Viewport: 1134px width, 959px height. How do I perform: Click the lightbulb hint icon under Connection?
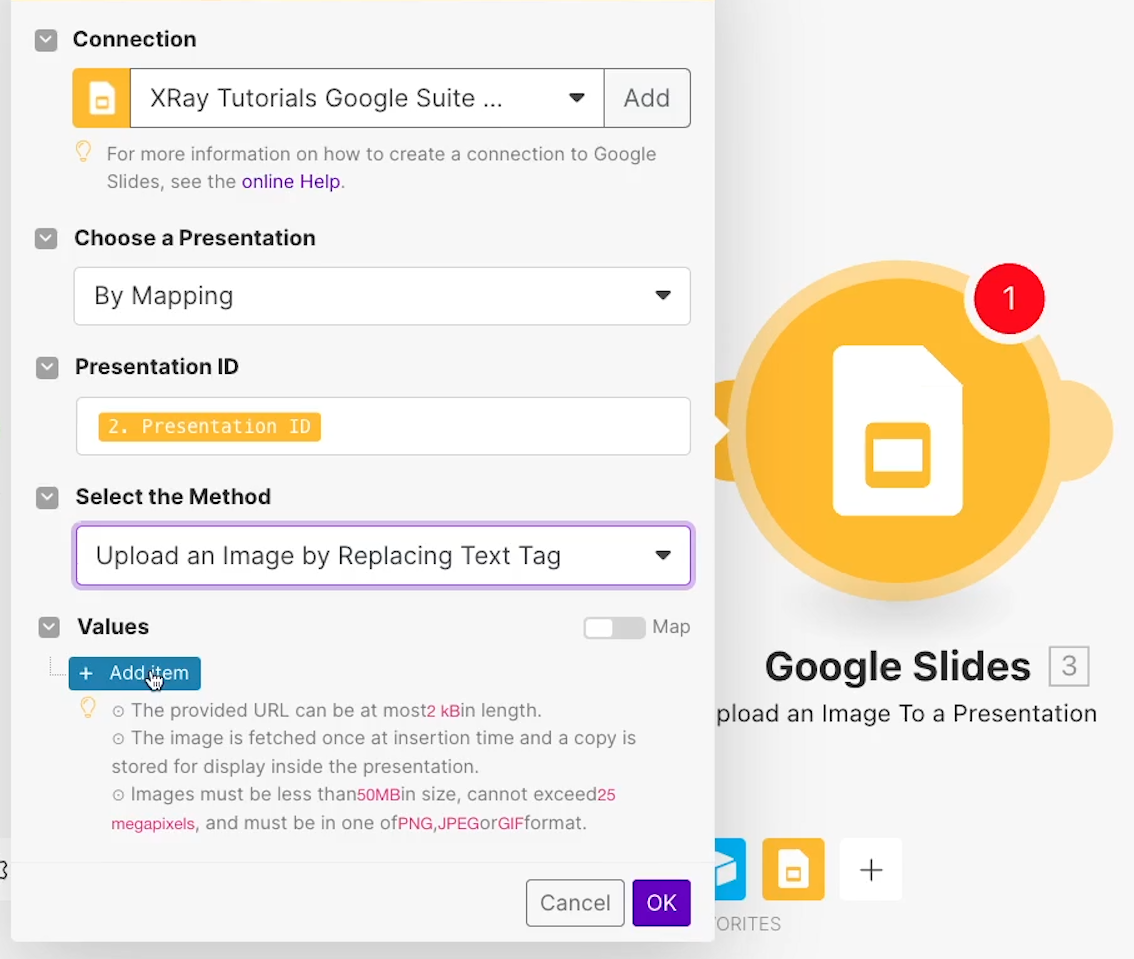pos(84,152)
